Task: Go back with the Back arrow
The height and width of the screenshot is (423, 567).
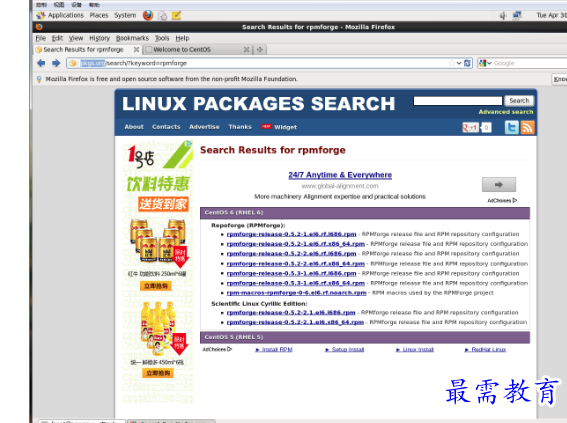Action: coord(41,63)
